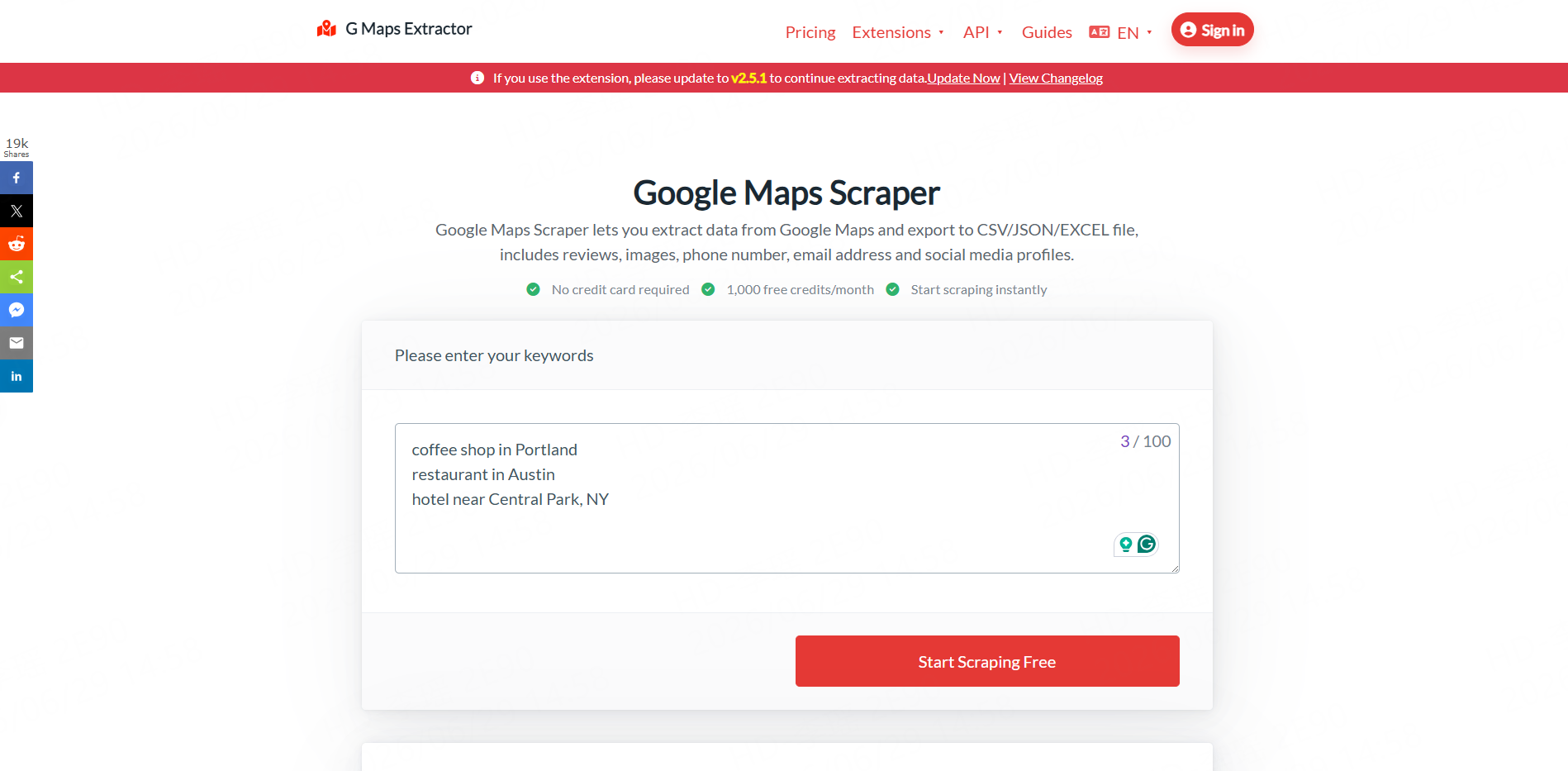This screenshot has width=1568, height=771.
Task: Click the Google Maps Scraper heading
Action: point(786,193)
